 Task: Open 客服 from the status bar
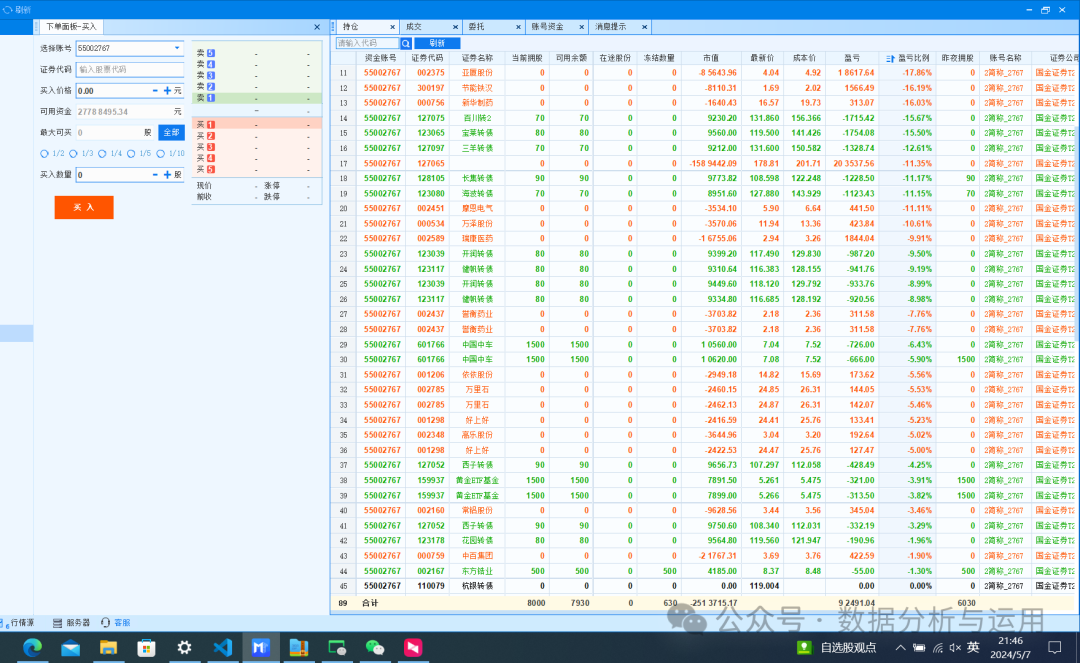[x=116, y=622]
